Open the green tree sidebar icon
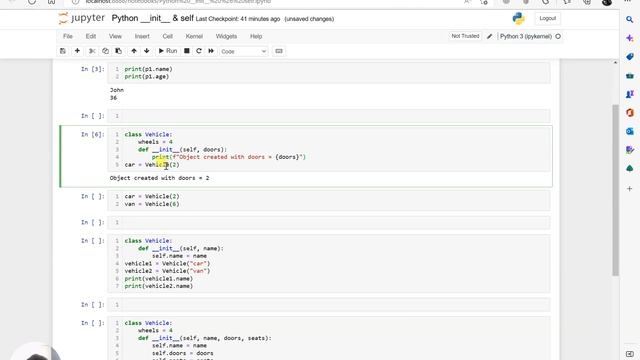Screen dimensions: 640x360 (x=629, y=168)
